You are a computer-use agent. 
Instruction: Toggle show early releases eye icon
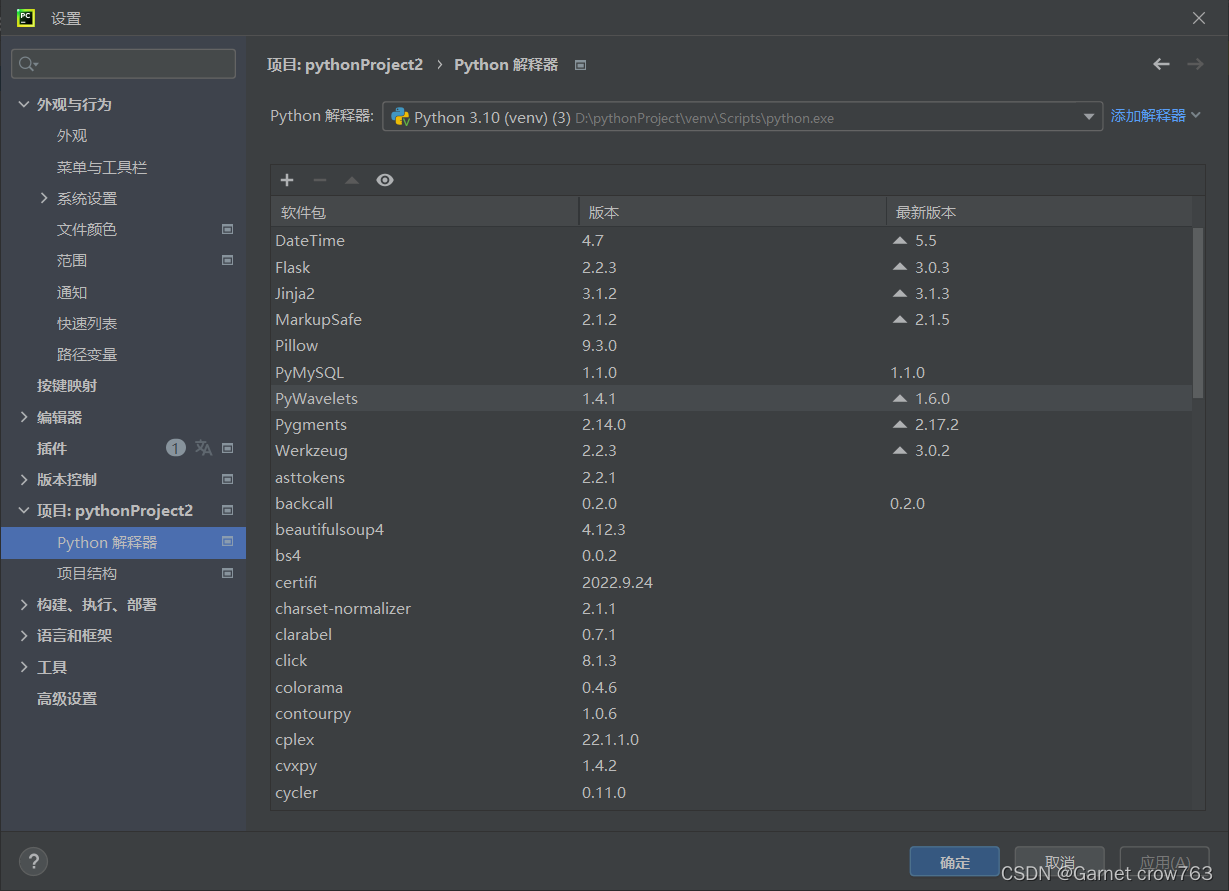click(x=385, y=180)
